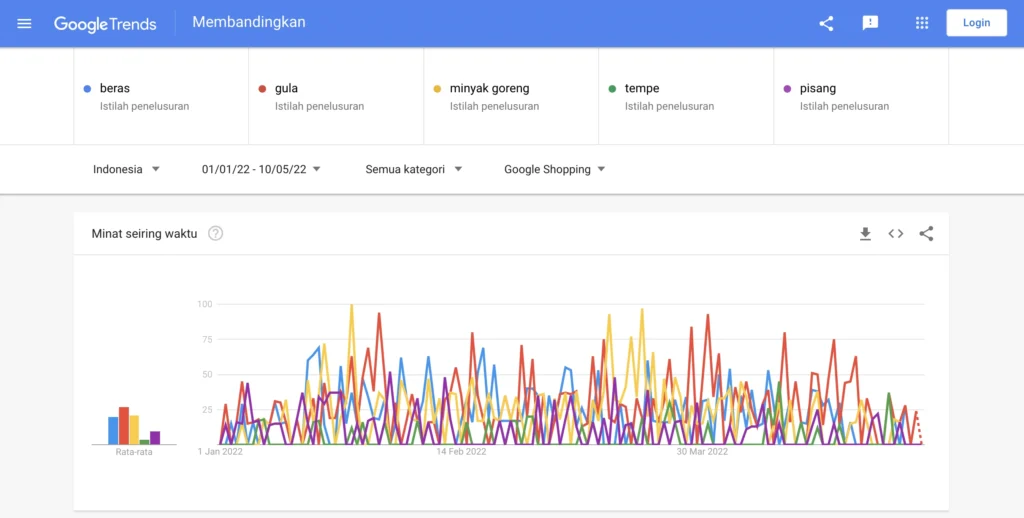Edit the tempe search term
This screenshot has width=1024, height=518.
(x=686, y=96)
